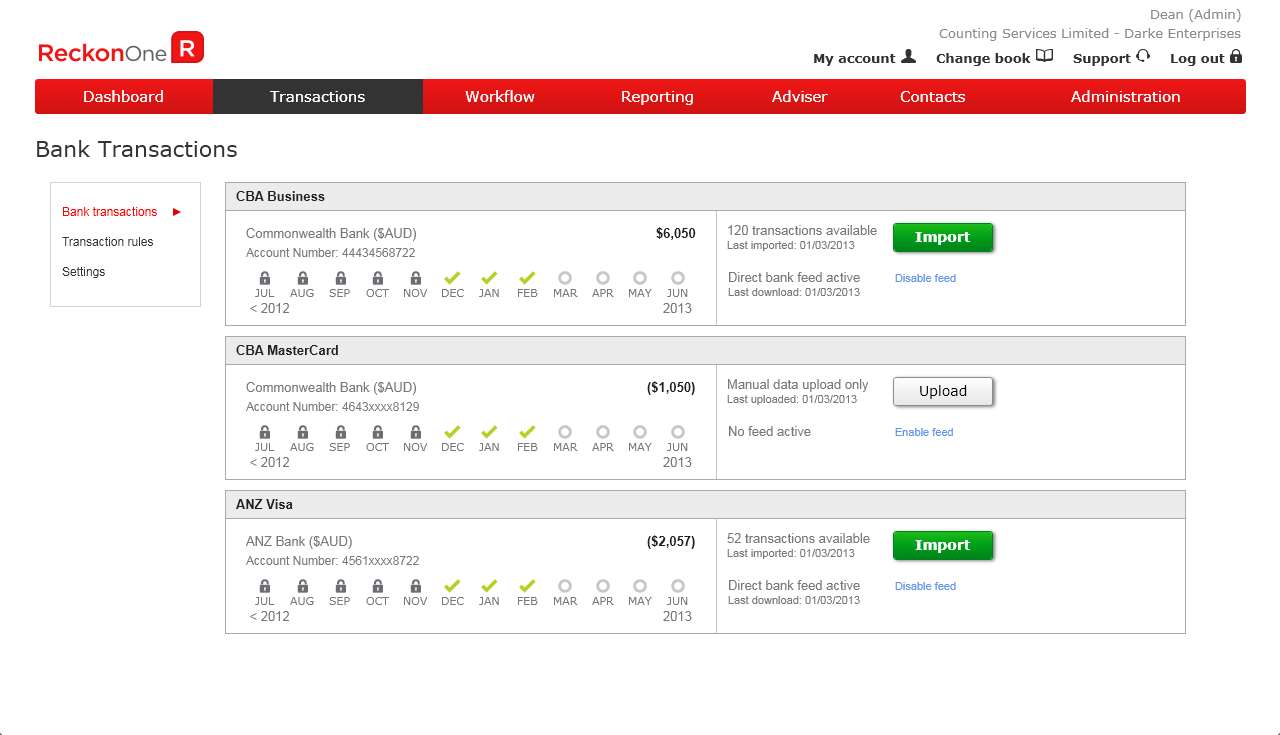Click DEC checkmark in ANZ Visa
1280x735 pixels.
(x=452, y=586)
